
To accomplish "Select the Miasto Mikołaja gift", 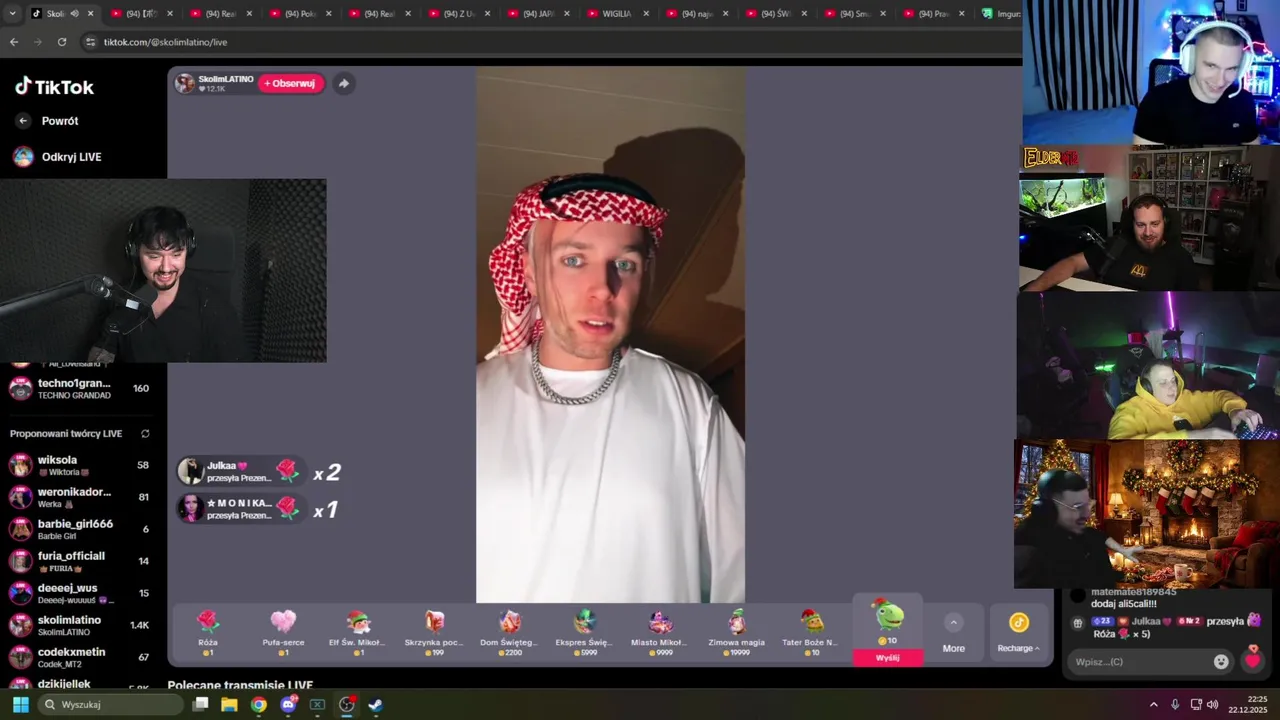I will pyautogui.click(x=660, y=632).
